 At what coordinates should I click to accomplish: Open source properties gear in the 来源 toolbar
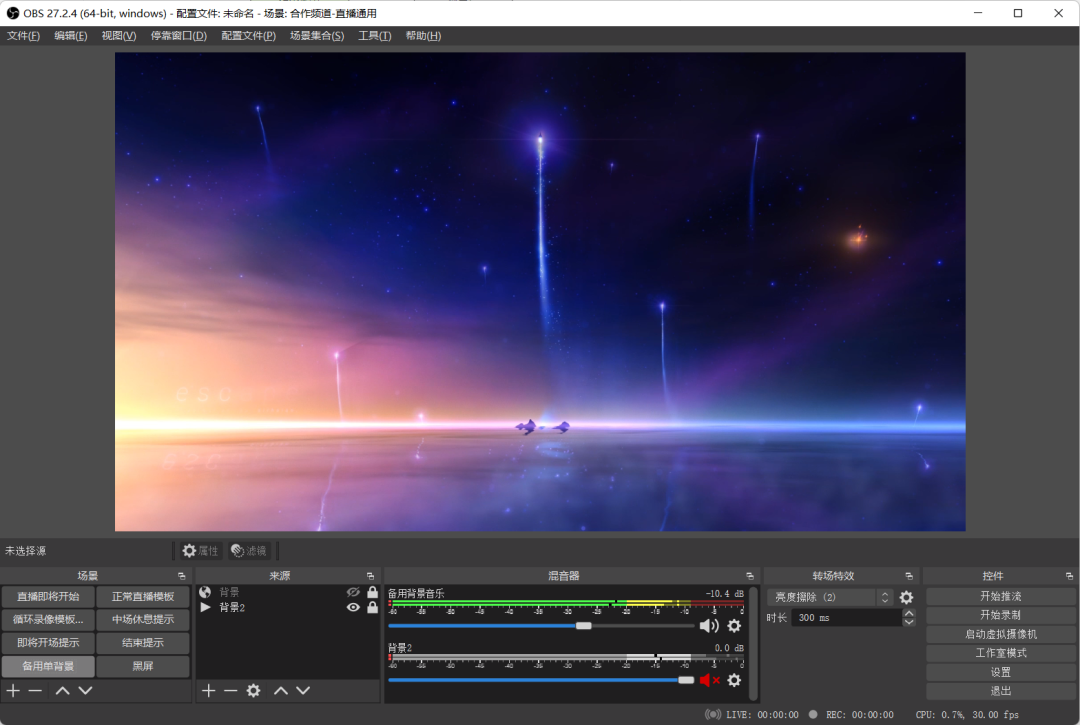click(x=253, y=691)
